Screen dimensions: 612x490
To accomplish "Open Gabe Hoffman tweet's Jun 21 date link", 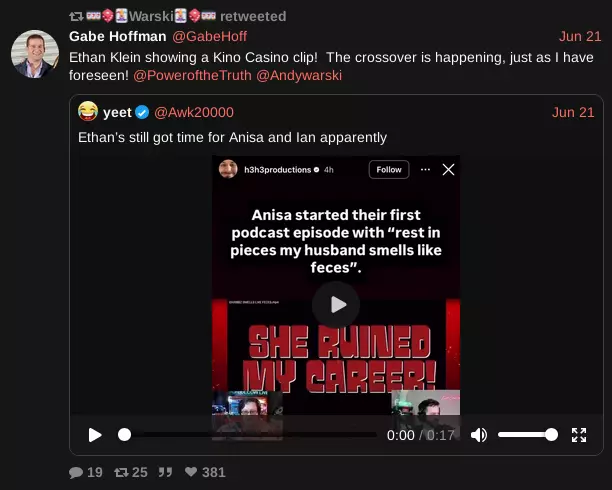I will (580, 36).
